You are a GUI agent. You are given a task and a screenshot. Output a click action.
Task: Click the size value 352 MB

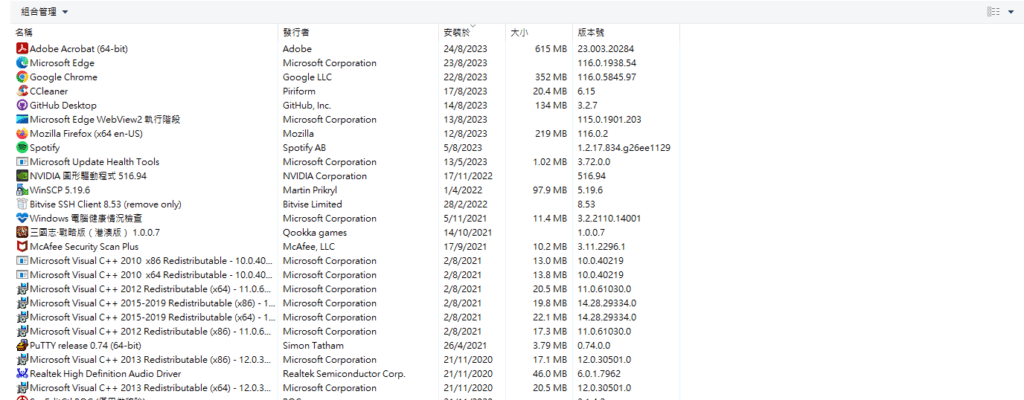tap(551, 77)
